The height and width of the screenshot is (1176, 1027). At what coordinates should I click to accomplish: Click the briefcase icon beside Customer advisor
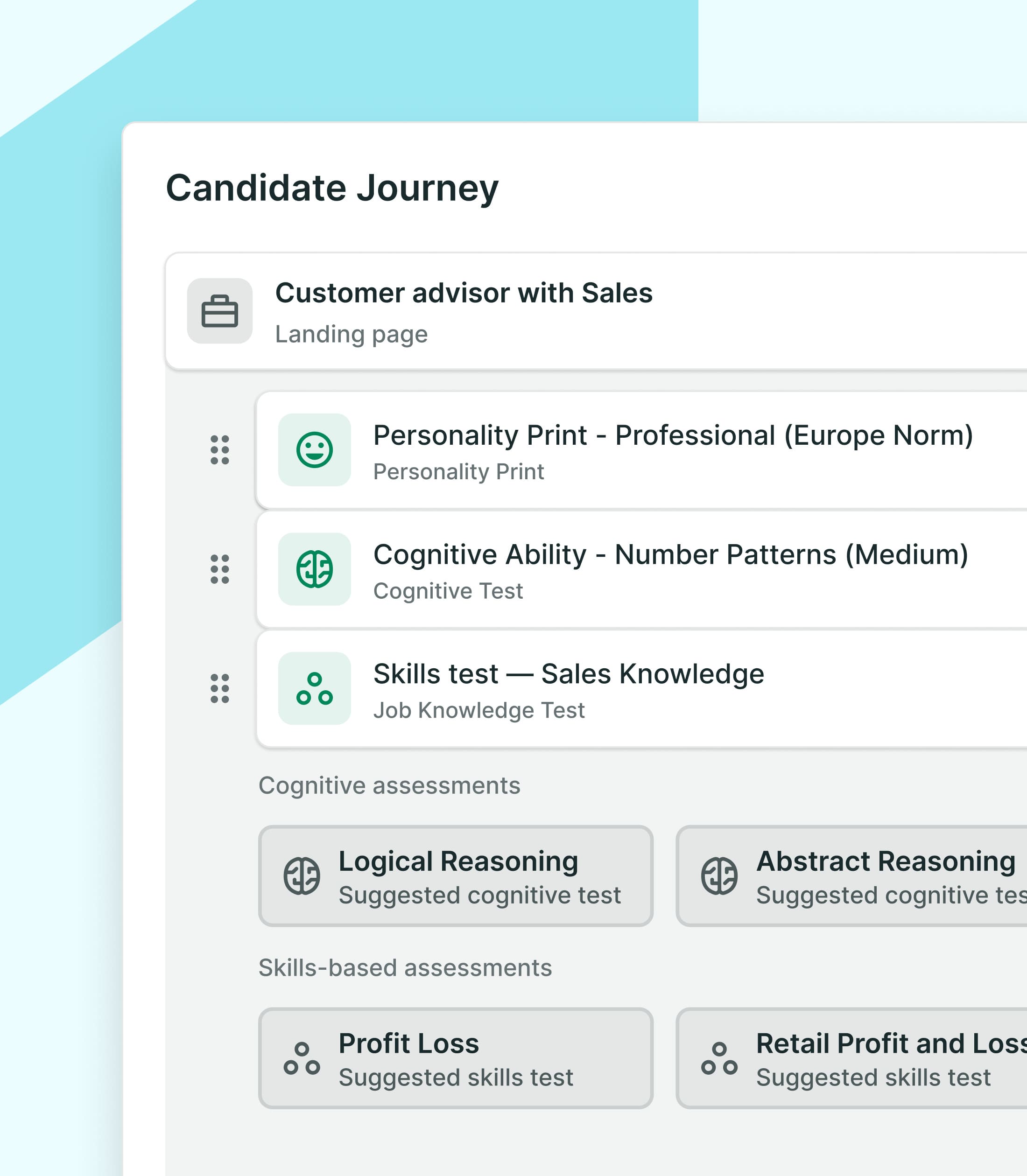(219, 311)
